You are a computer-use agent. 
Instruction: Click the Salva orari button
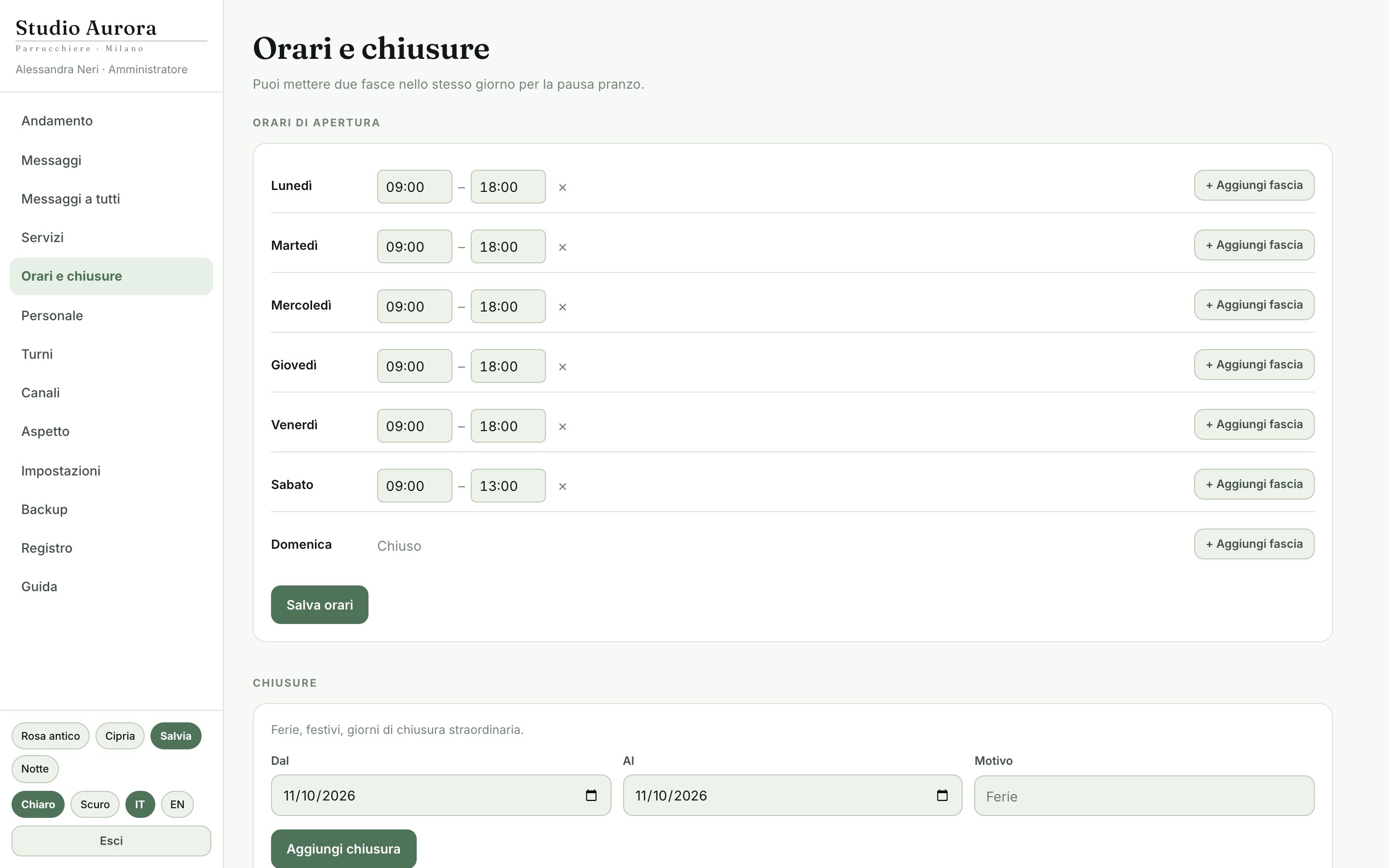click(320, 605)
